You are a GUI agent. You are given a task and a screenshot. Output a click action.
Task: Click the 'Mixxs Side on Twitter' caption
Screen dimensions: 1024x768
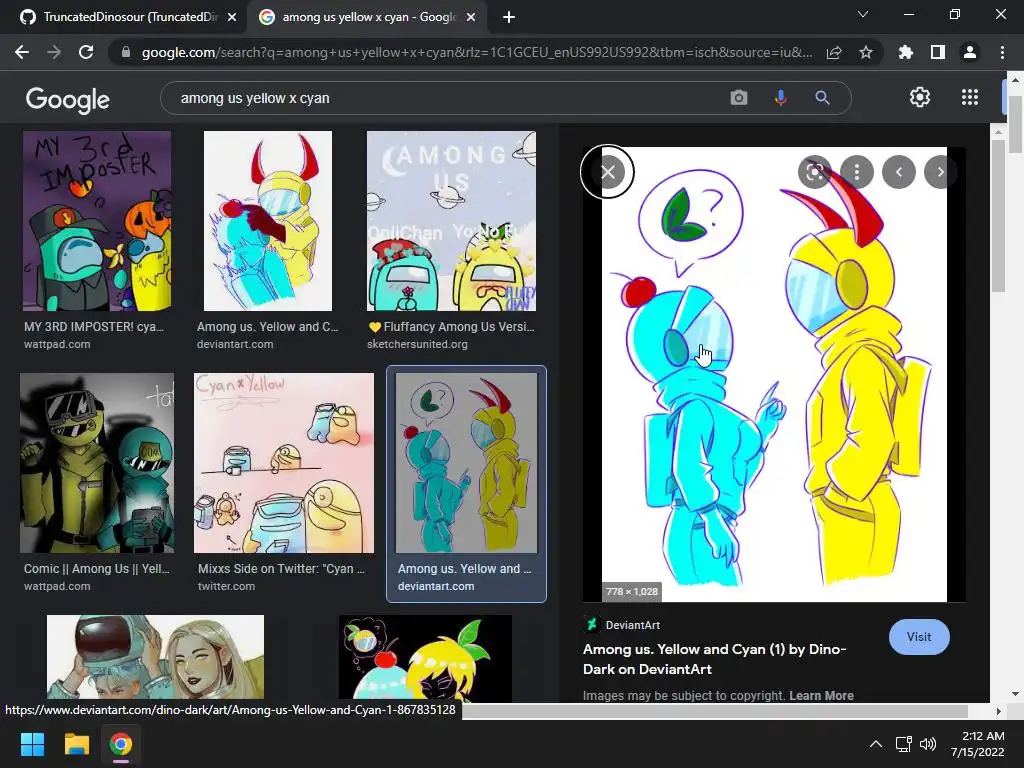[281, 569]
